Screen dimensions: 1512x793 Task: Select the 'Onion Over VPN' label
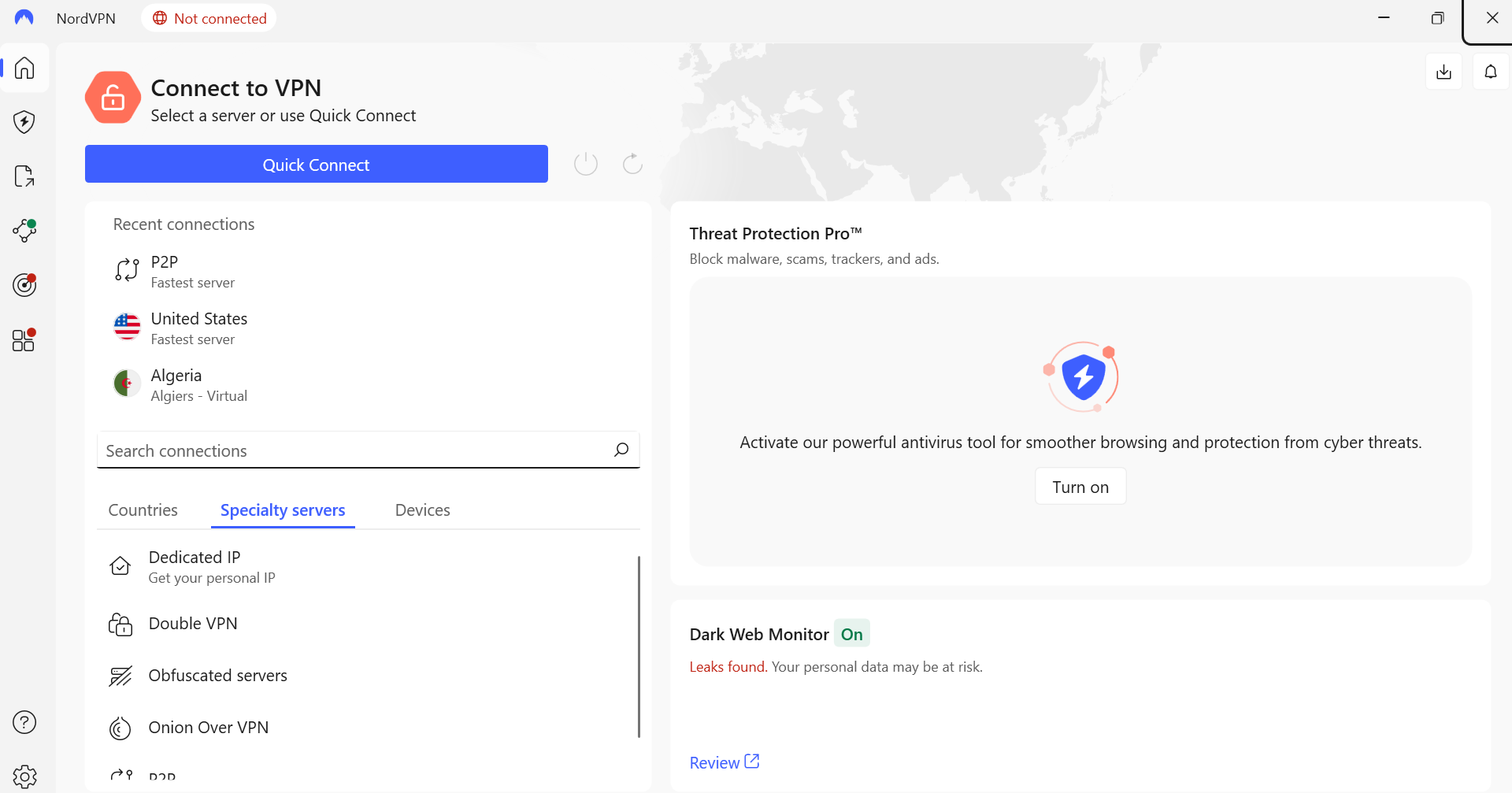pyautogui.click(x=209, y=728)
